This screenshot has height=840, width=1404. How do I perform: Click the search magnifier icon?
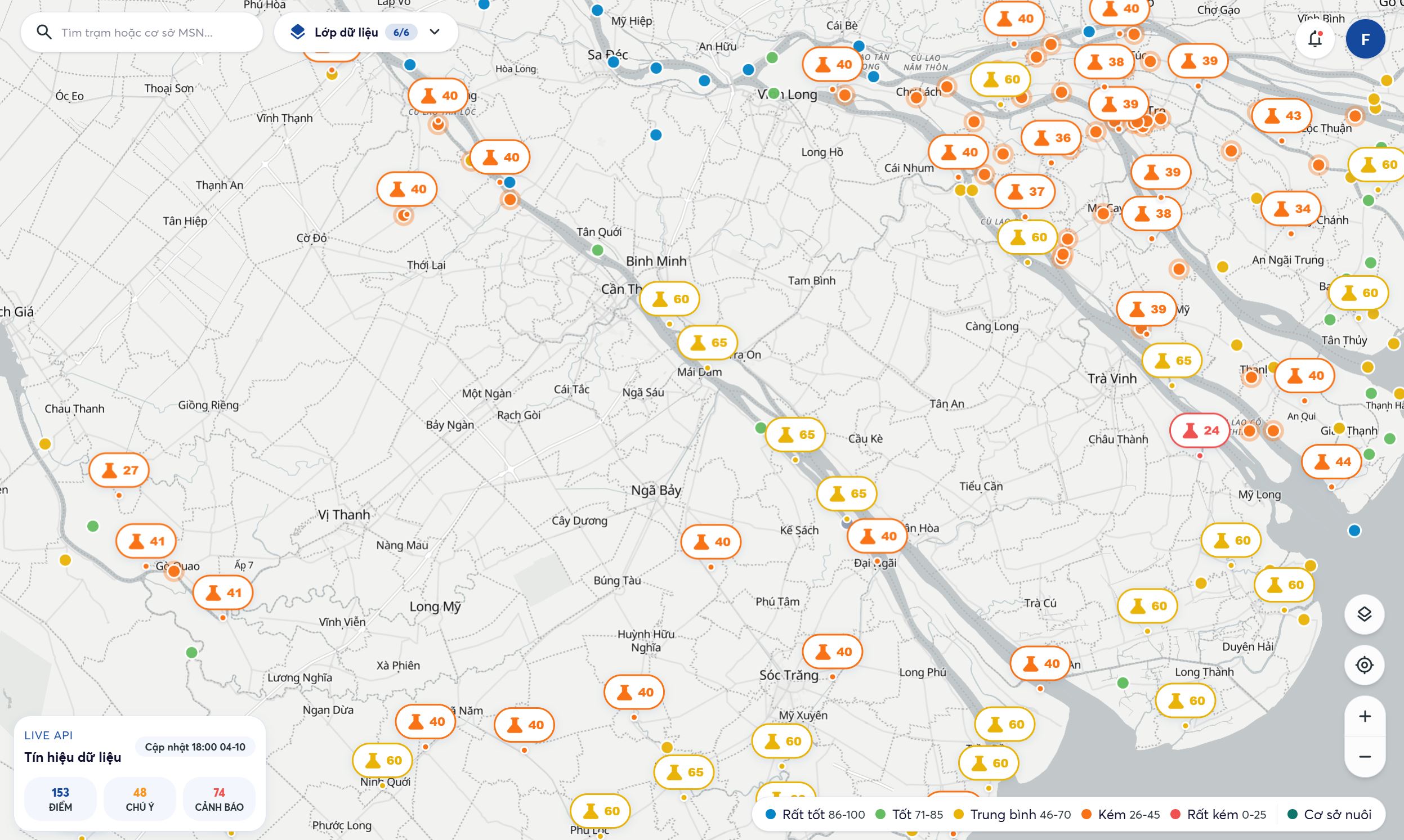[44, 32]
